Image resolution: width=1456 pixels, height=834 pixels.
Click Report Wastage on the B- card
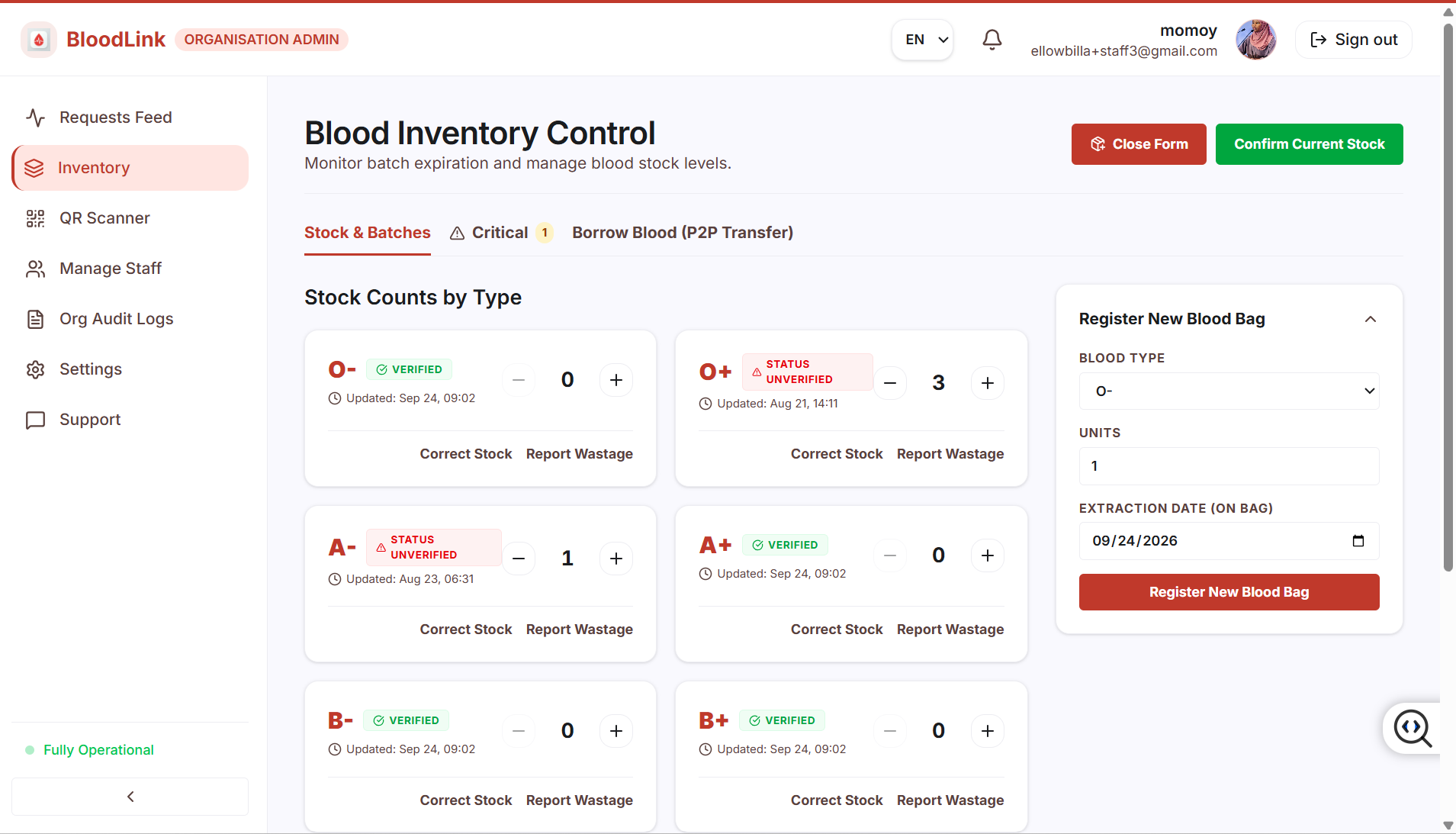[580, 800]
